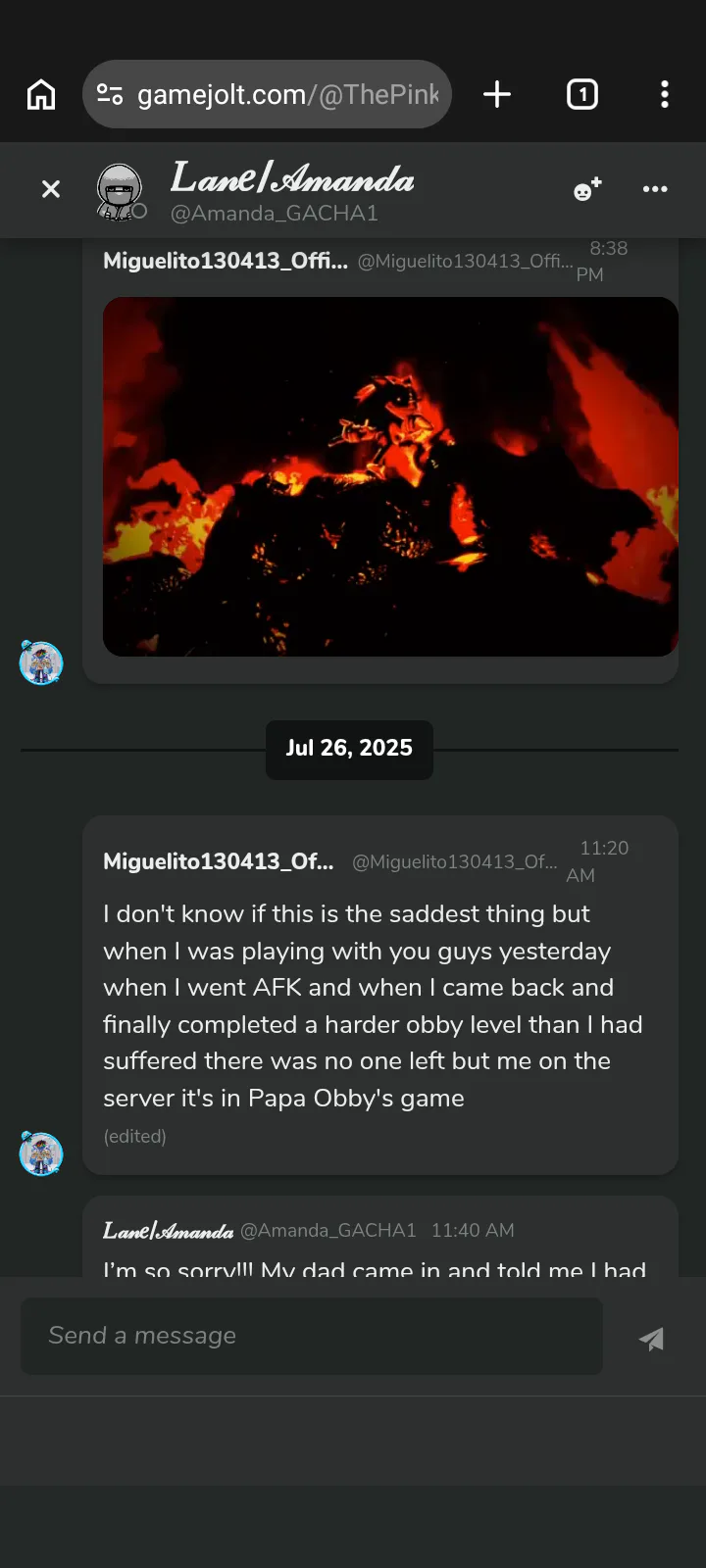Image resolution: width=706 pixels, height=1568 pixels.
Task: Open Lane/Amanda's profile avatar in header
Action: [x=121, y=190]
